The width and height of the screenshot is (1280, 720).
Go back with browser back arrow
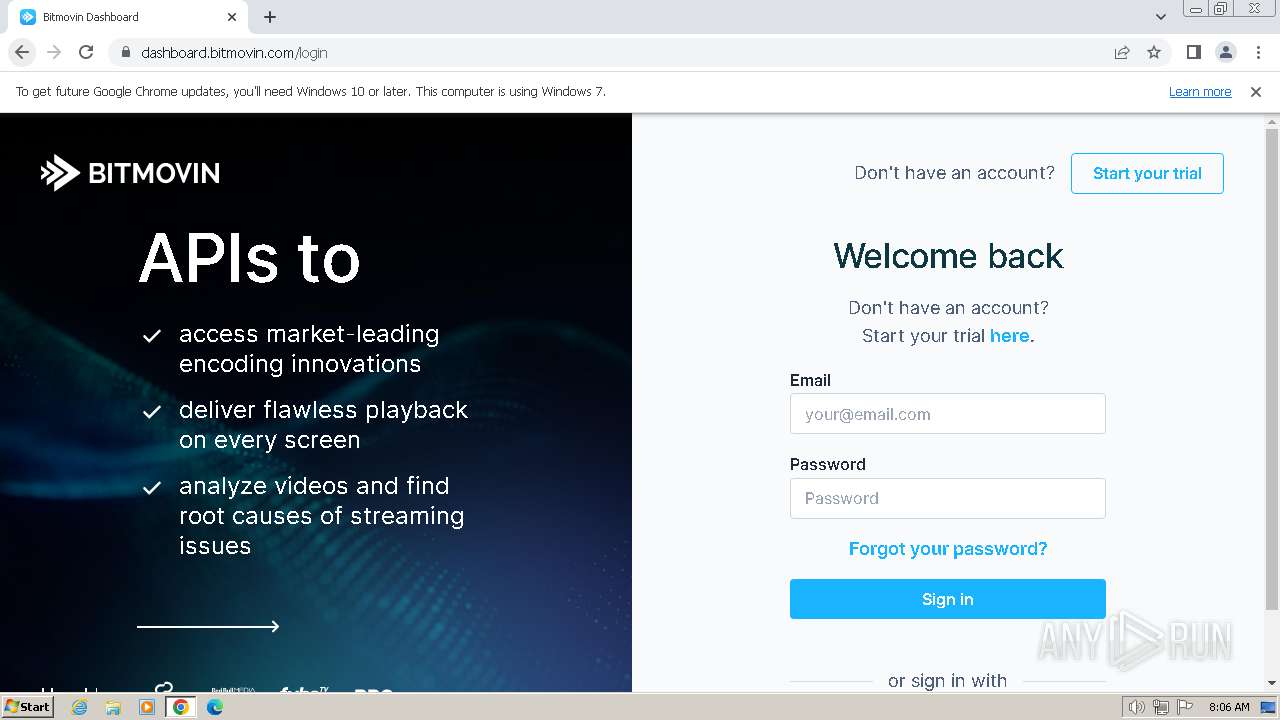pos(22,52)
